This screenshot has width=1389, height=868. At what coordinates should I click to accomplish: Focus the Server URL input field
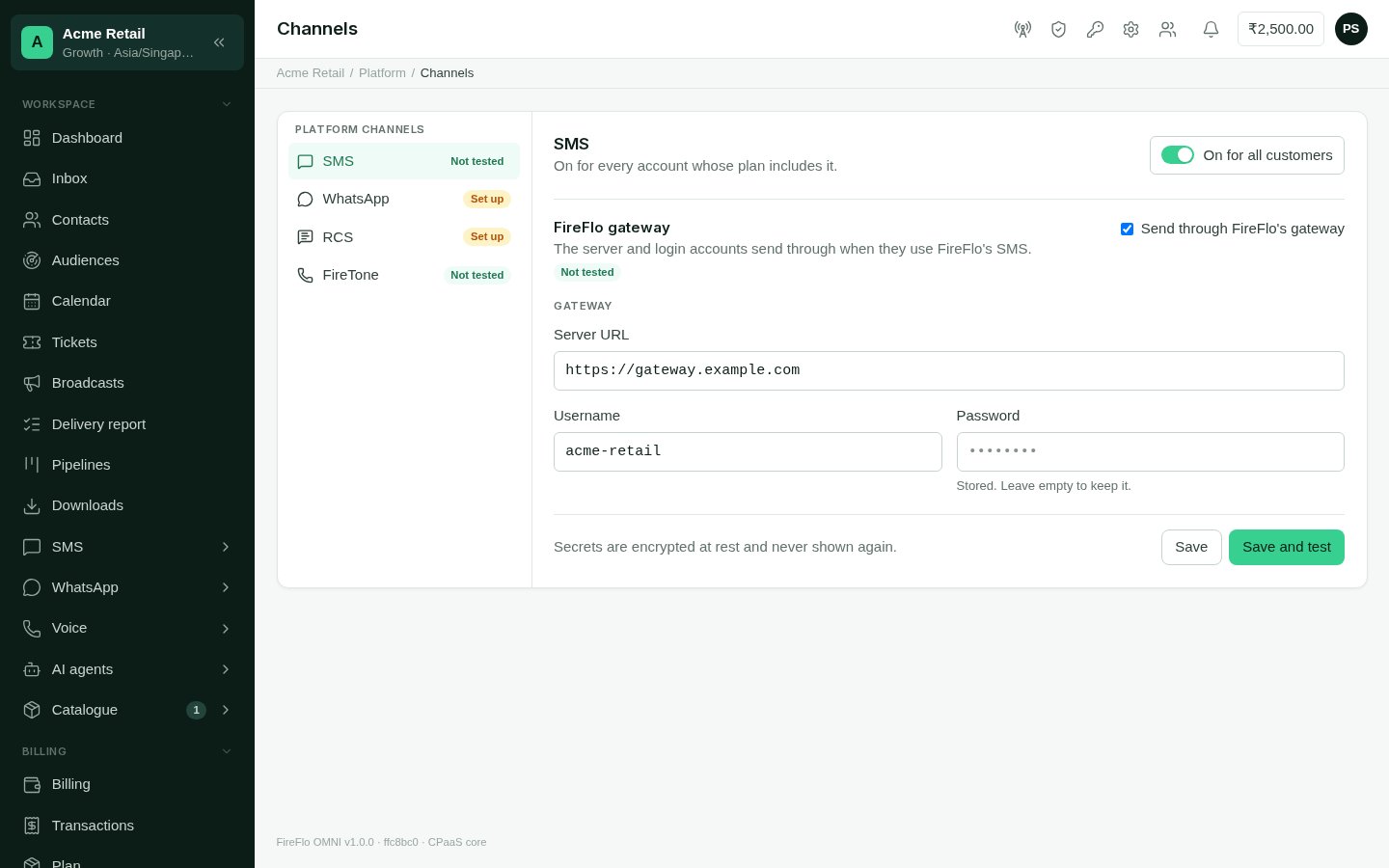(949, 370)
